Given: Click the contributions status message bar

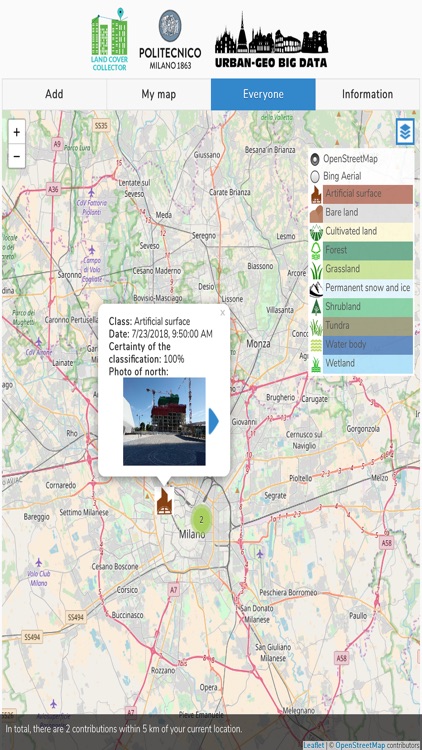Looking at the screenshot, I should click(211, 729).
